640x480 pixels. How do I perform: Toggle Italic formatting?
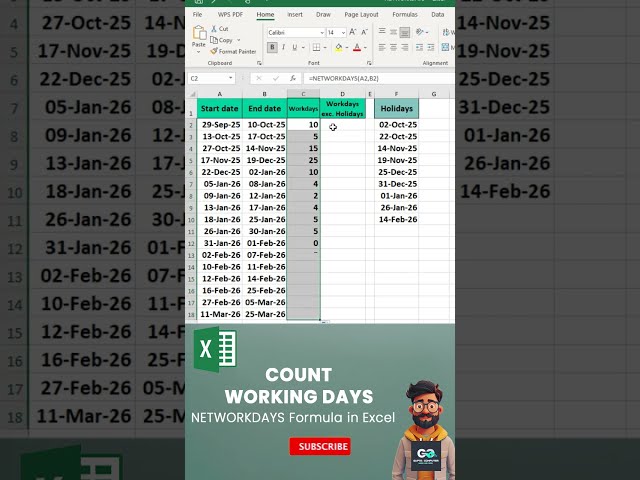pyautogui.click(x=283, y=47)
